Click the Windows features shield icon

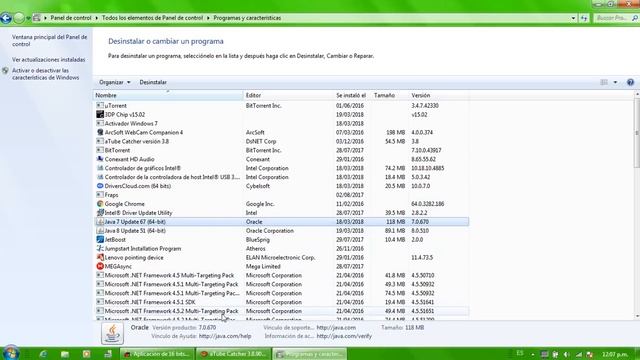pos(5,71)
